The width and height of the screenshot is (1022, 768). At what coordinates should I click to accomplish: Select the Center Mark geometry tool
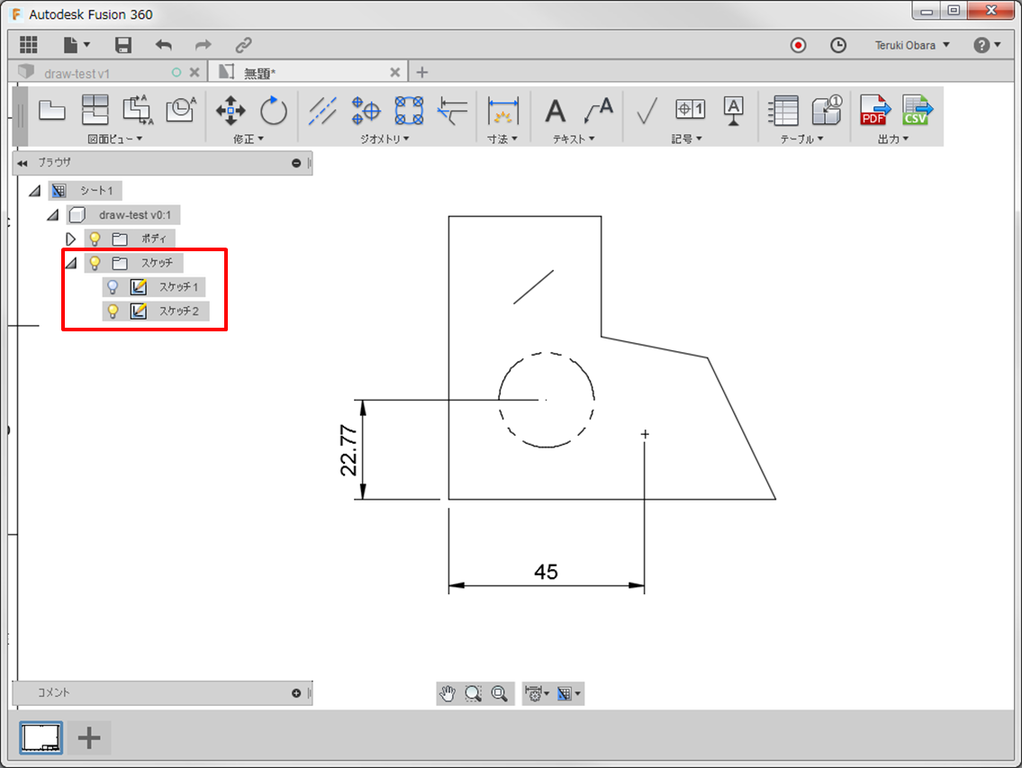pyautogui.click(x=366, y=110)
